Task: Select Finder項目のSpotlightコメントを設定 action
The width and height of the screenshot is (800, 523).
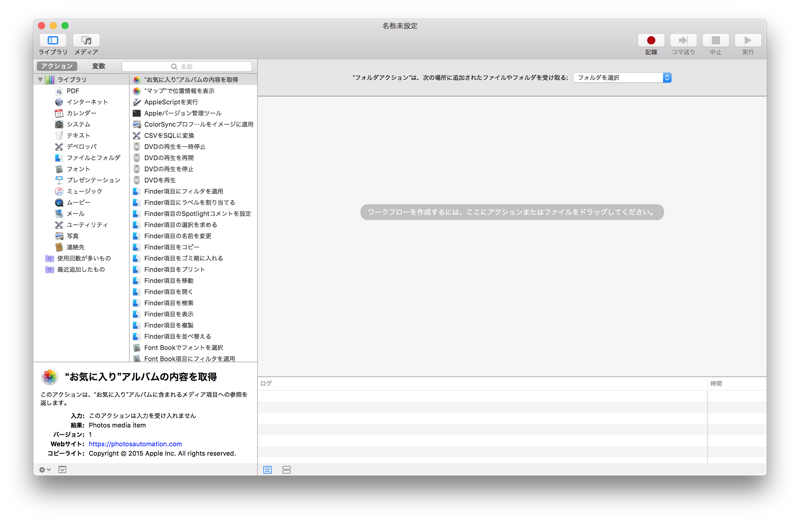Action: coord(193,214)
